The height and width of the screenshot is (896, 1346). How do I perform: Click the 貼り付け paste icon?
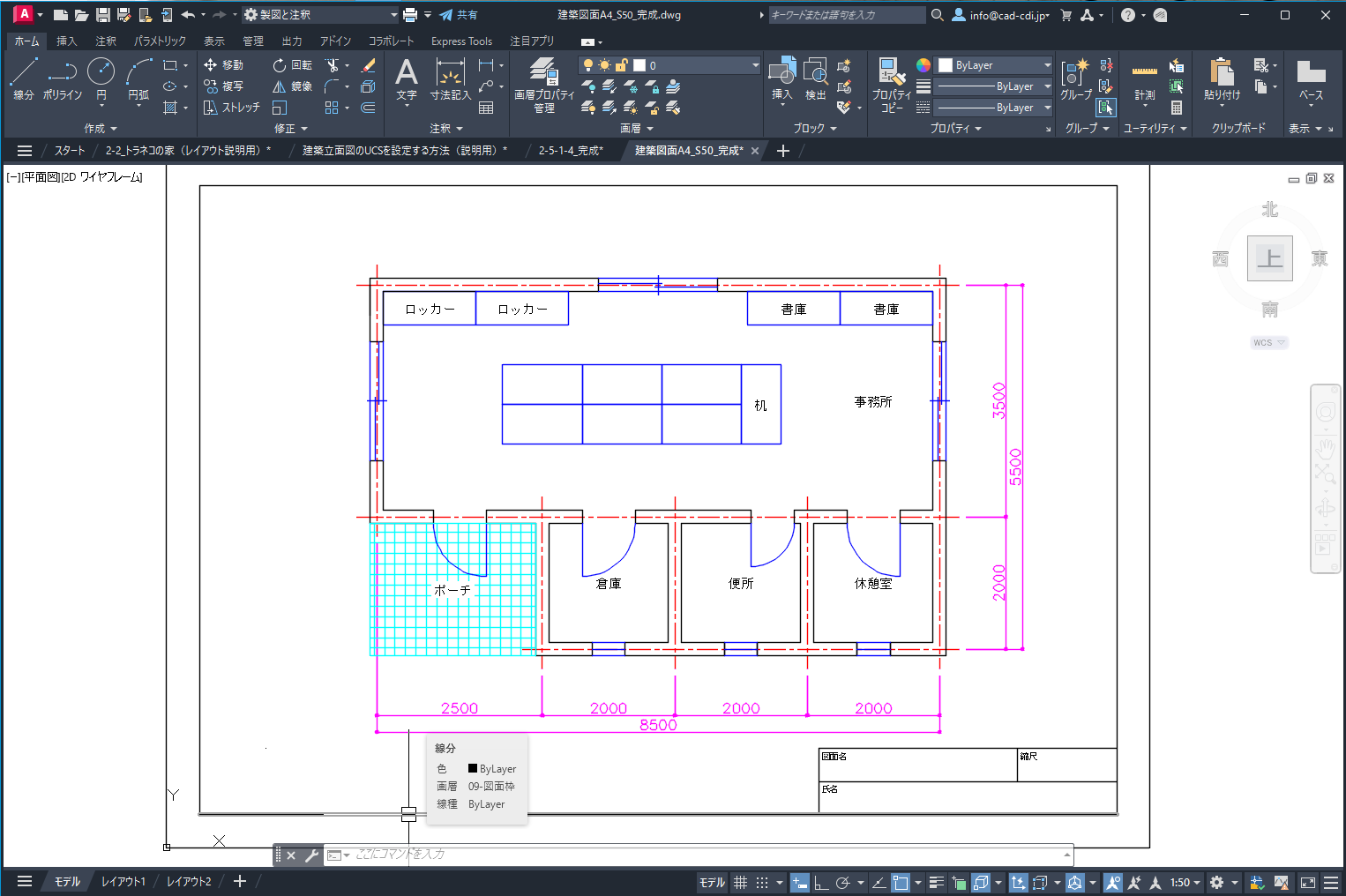point(1222,79)
